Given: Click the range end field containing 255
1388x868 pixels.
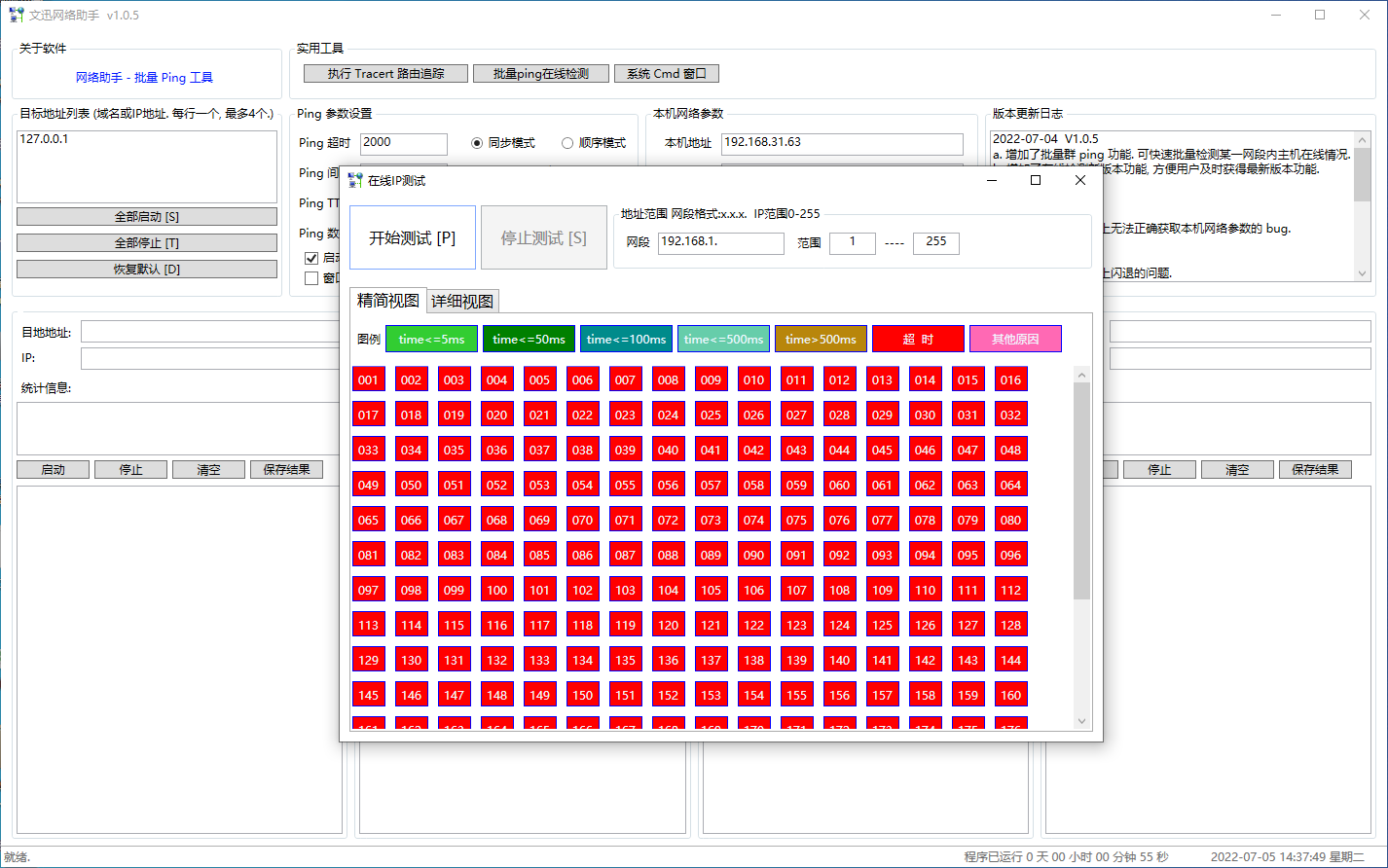Looking at the screenshot, I should point(936,243).
